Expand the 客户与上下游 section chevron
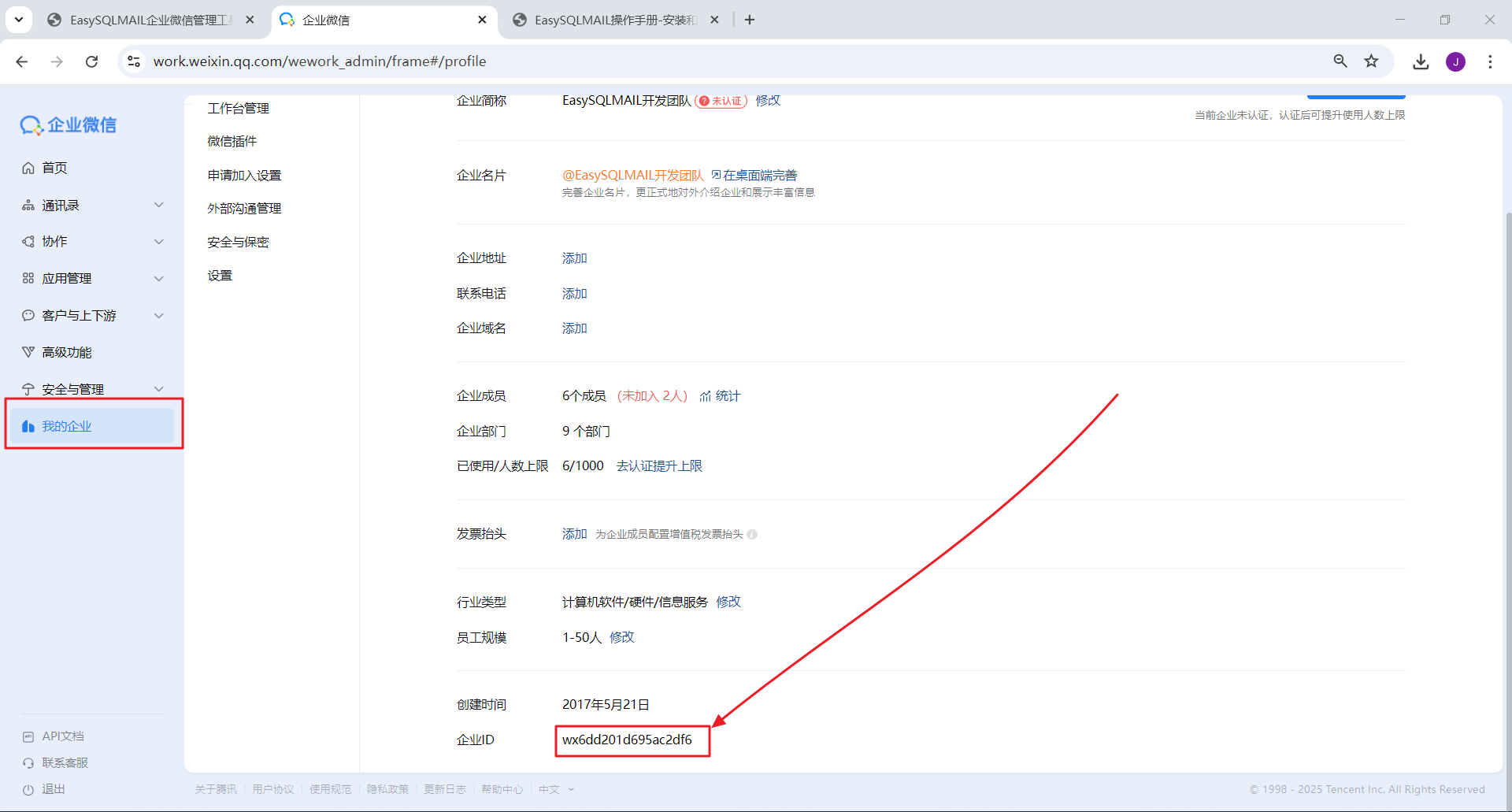1512x812 pixels. click(158, 315)
